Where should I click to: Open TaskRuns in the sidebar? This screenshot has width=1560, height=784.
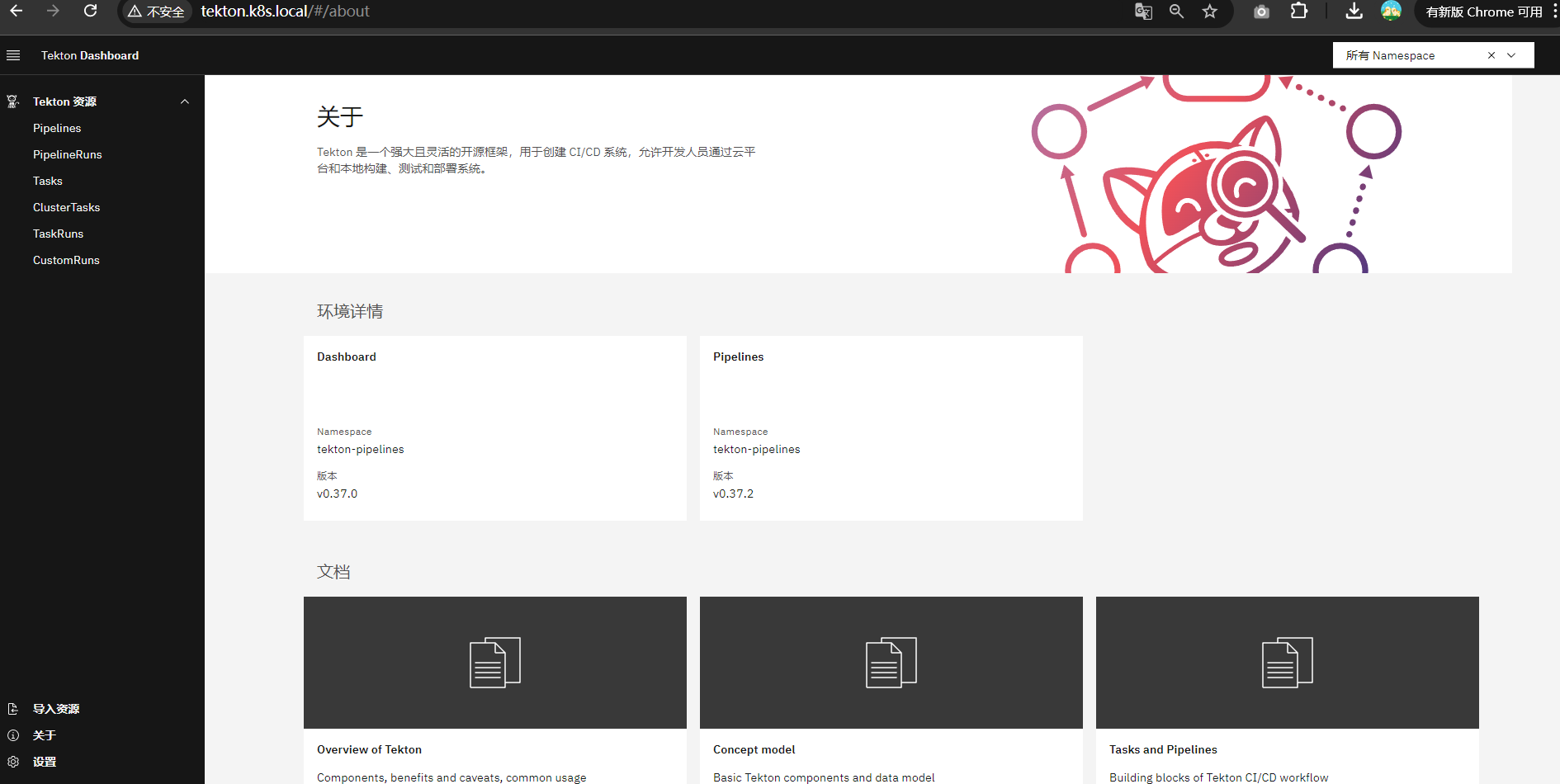pyautogui.click(x=58, y=234)
